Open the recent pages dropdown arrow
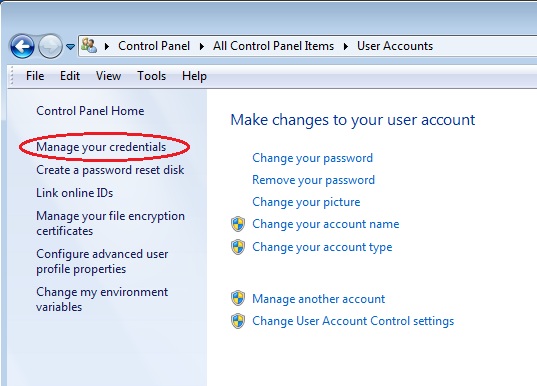This screenshot has width=537, height=386. (x=71, y=46)
